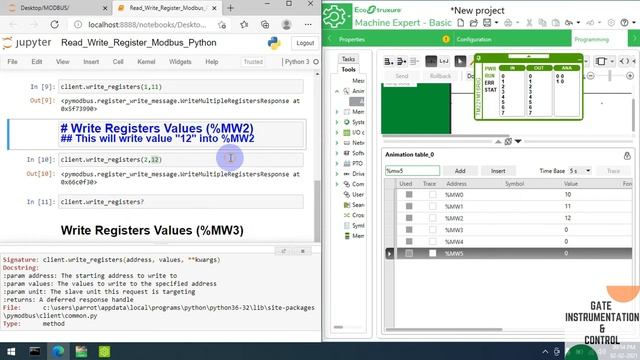
Task: Click the Paste icon in Machine Expert toolbar
Action: [x=555, y=23]
